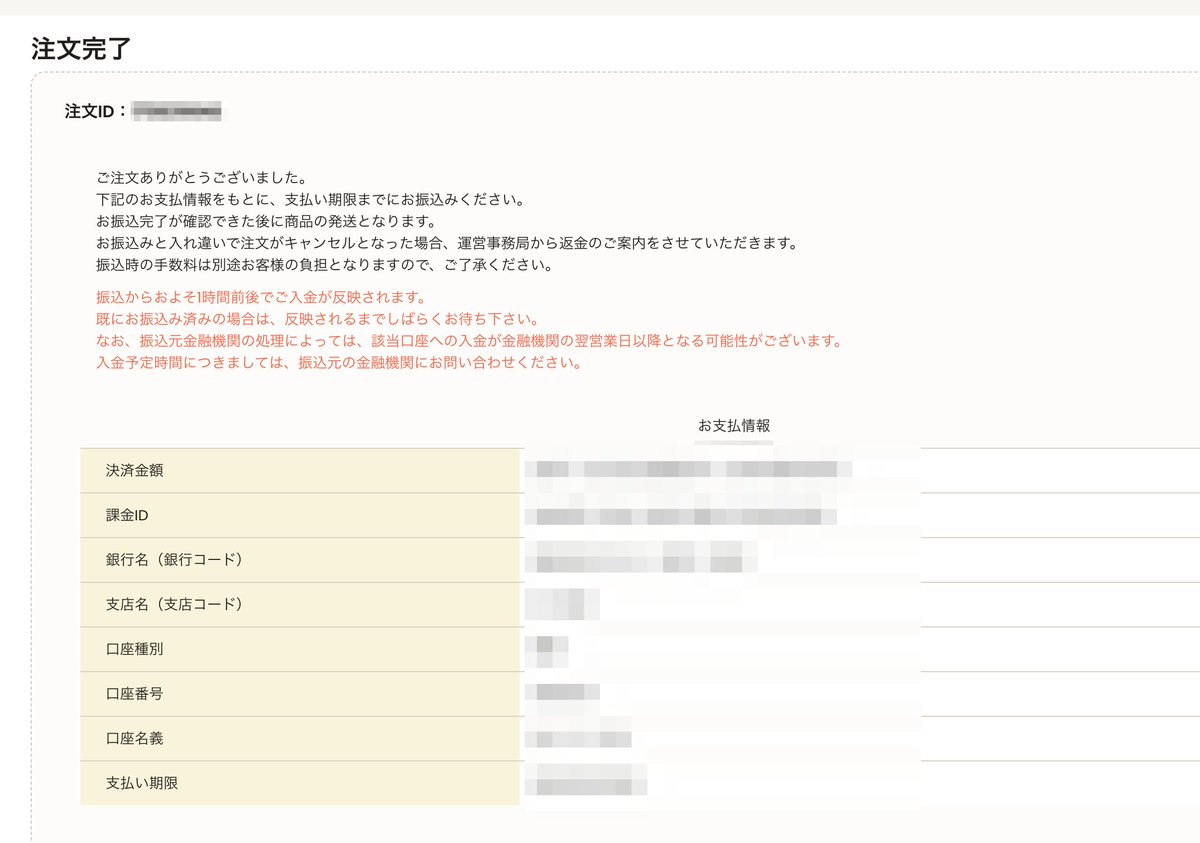1200x843 pixels.
Task: Select the 口座番号 row label
Action: click(133, 694)
